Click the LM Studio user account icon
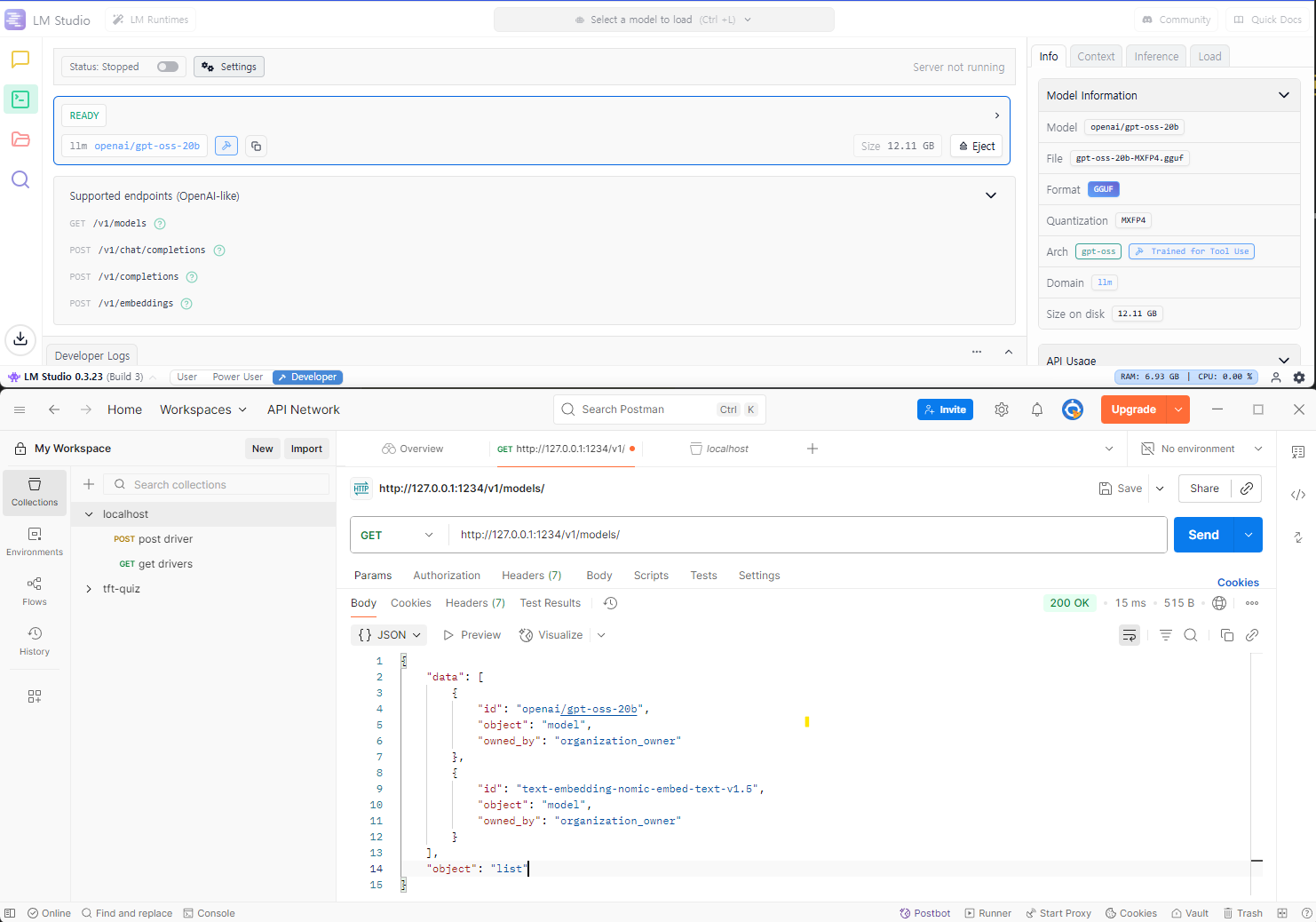 1276,378
